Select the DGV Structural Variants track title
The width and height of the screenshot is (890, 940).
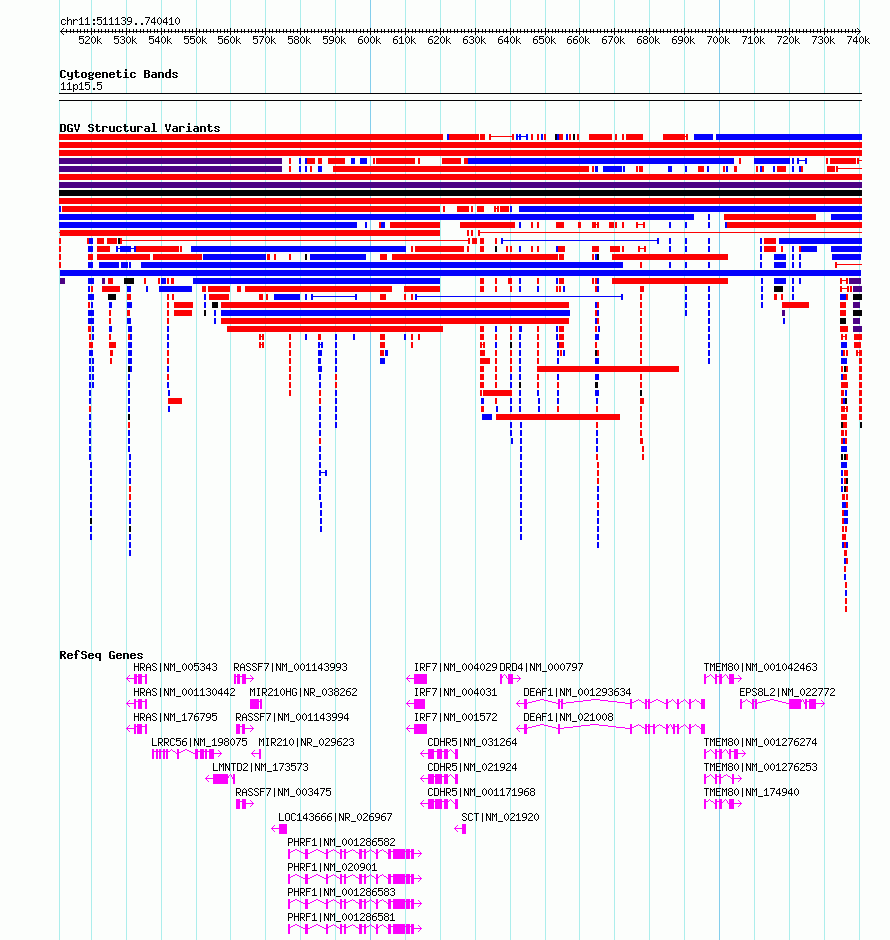(140, 128)
